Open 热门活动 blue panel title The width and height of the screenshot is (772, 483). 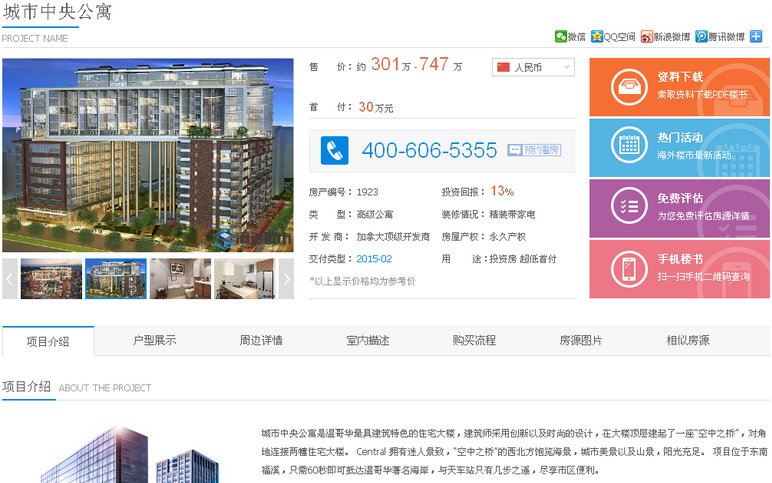click(680, 137)
